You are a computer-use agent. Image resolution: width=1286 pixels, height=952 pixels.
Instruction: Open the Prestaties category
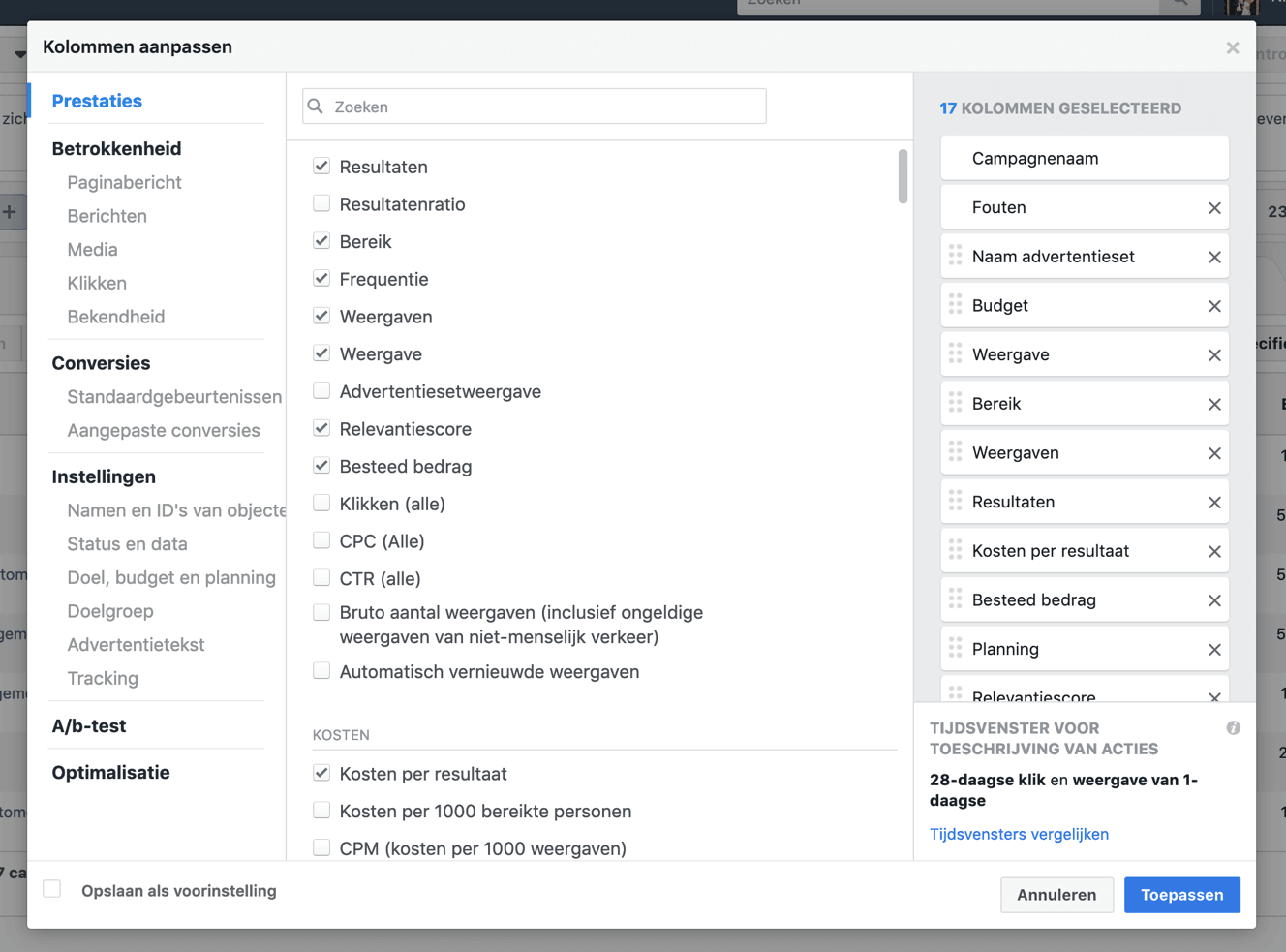[x=97, y=101]
